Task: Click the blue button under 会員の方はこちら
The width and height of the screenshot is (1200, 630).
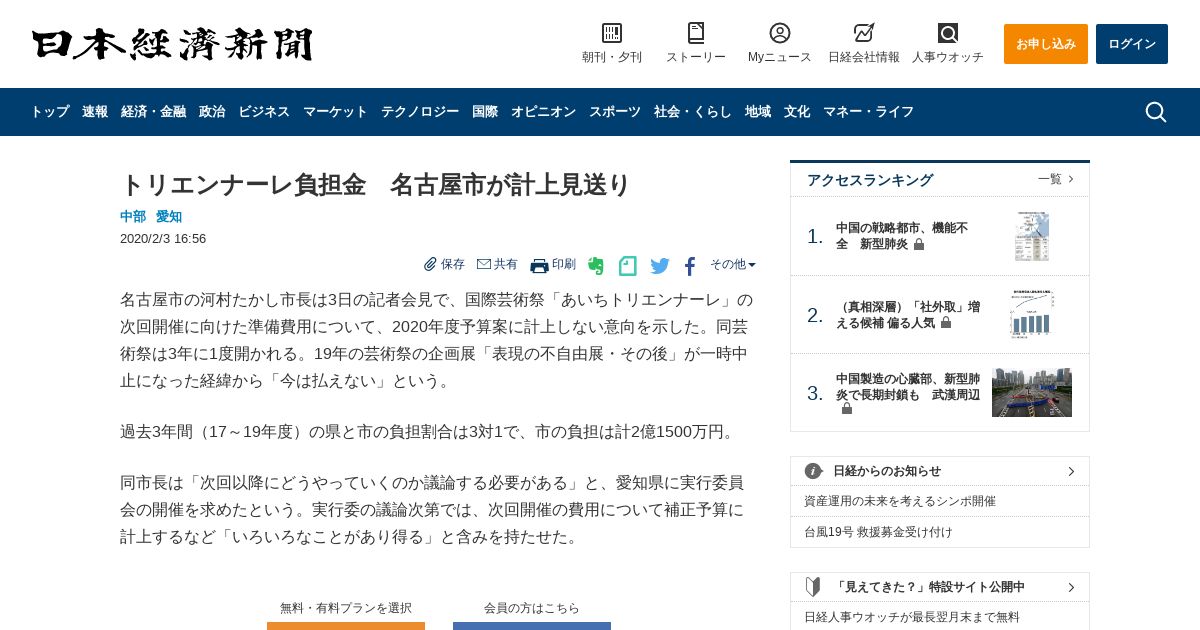Action: pyautogui.click(x=532, y=626)
